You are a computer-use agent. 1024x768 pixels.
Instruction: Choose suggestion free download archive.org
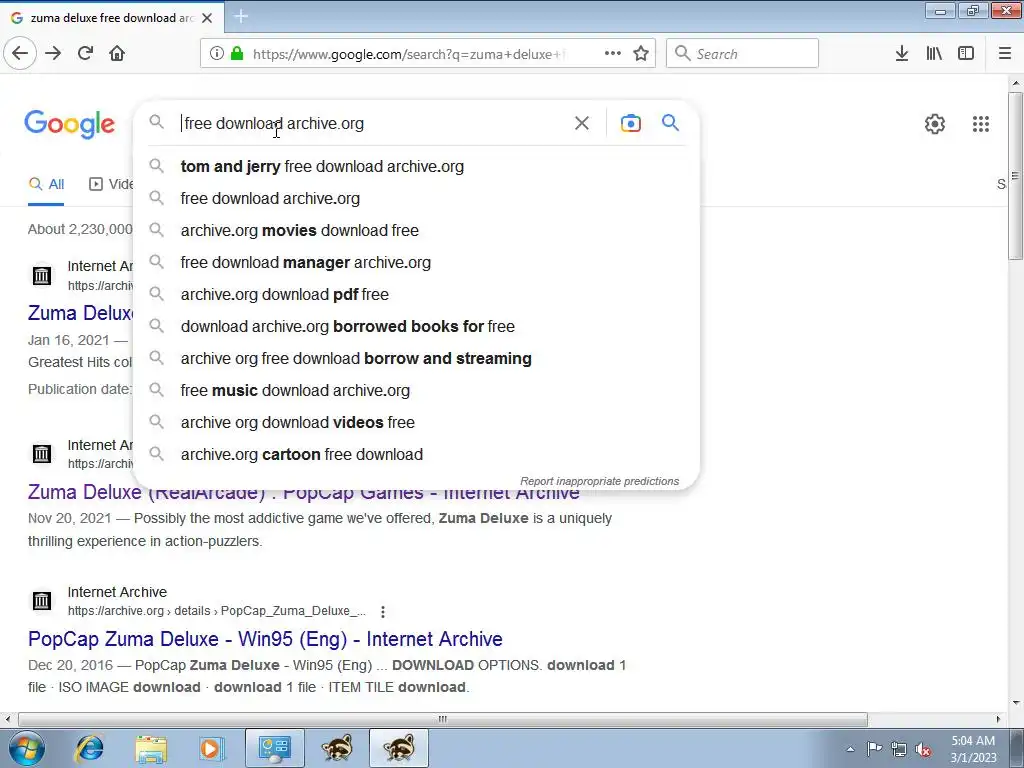click(416, 199)
